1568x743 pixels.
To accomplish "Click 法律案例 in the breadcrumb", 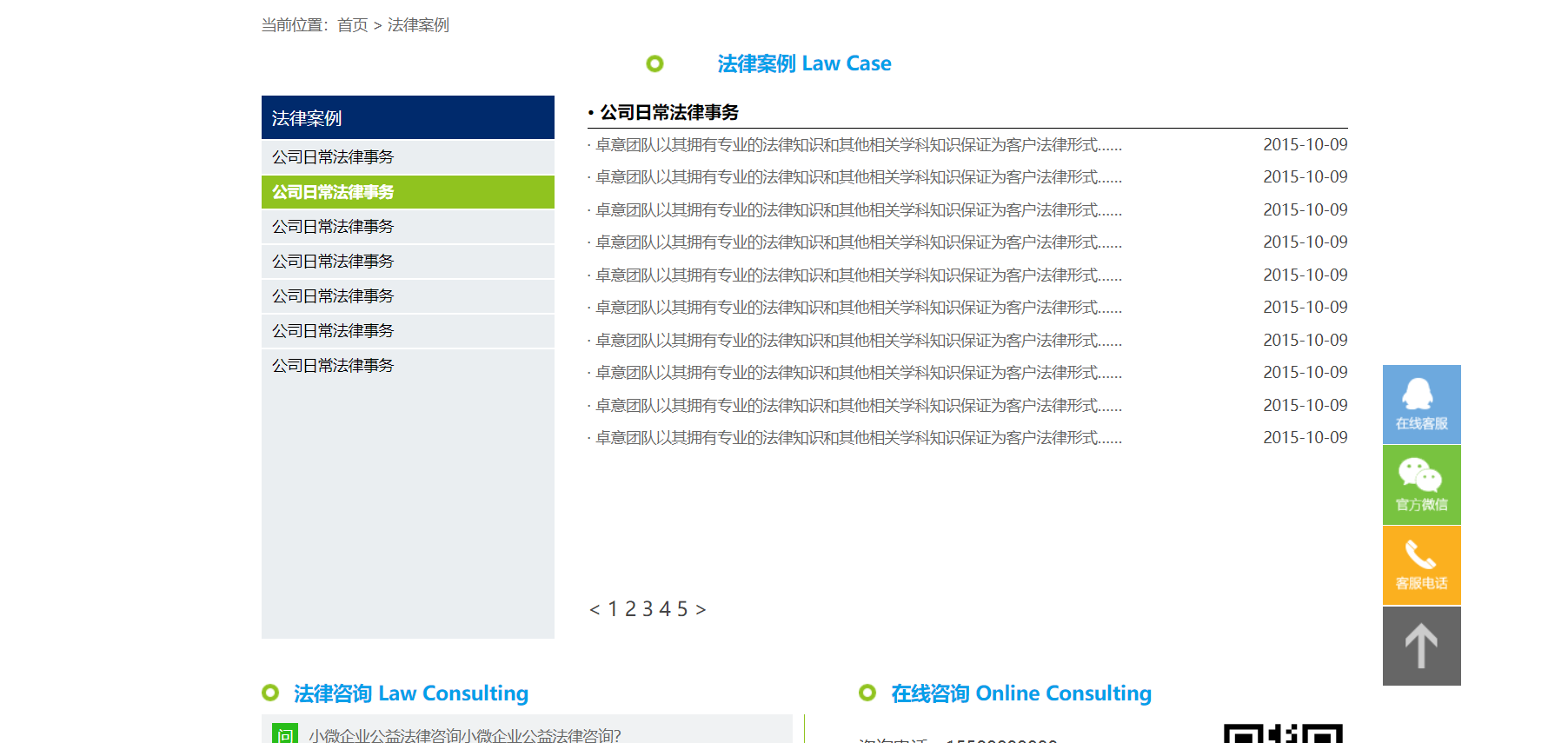I will (x=418, y=25).
